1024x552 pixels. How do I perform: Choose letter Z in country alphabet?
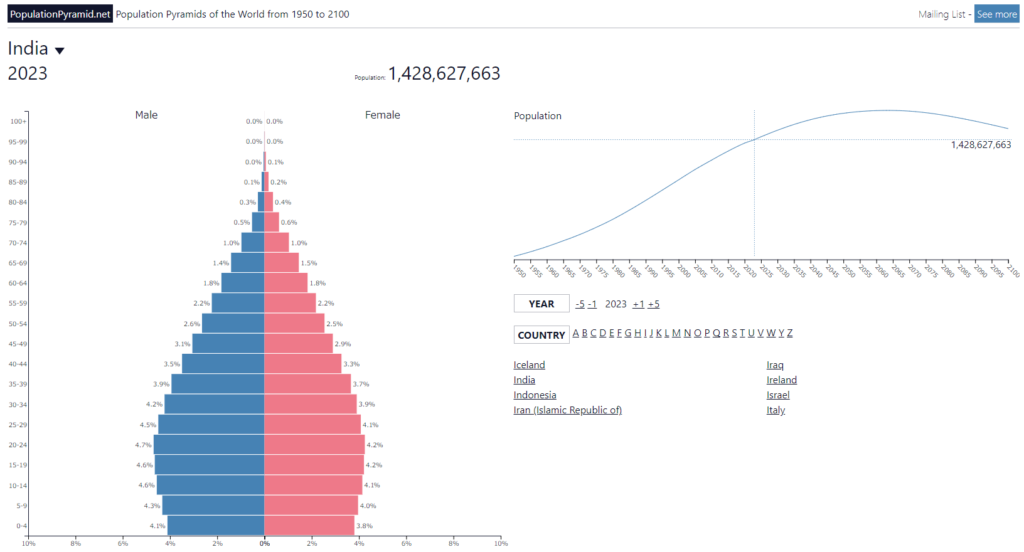tap(789, 334)
